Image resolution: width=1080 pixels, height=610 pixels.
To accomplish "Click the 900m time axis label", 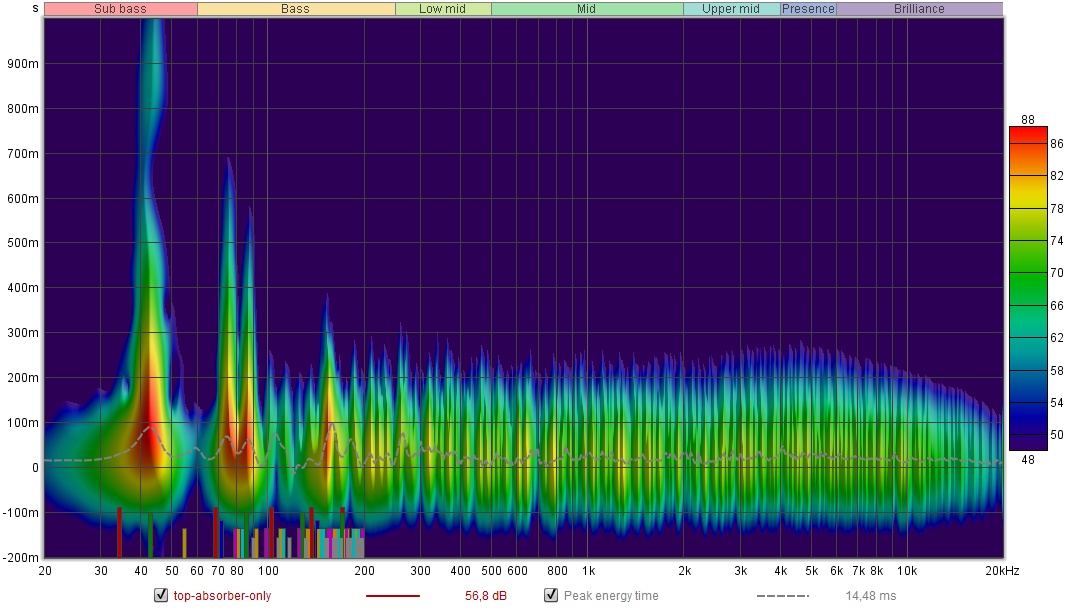I will click(x=24, y=63).
